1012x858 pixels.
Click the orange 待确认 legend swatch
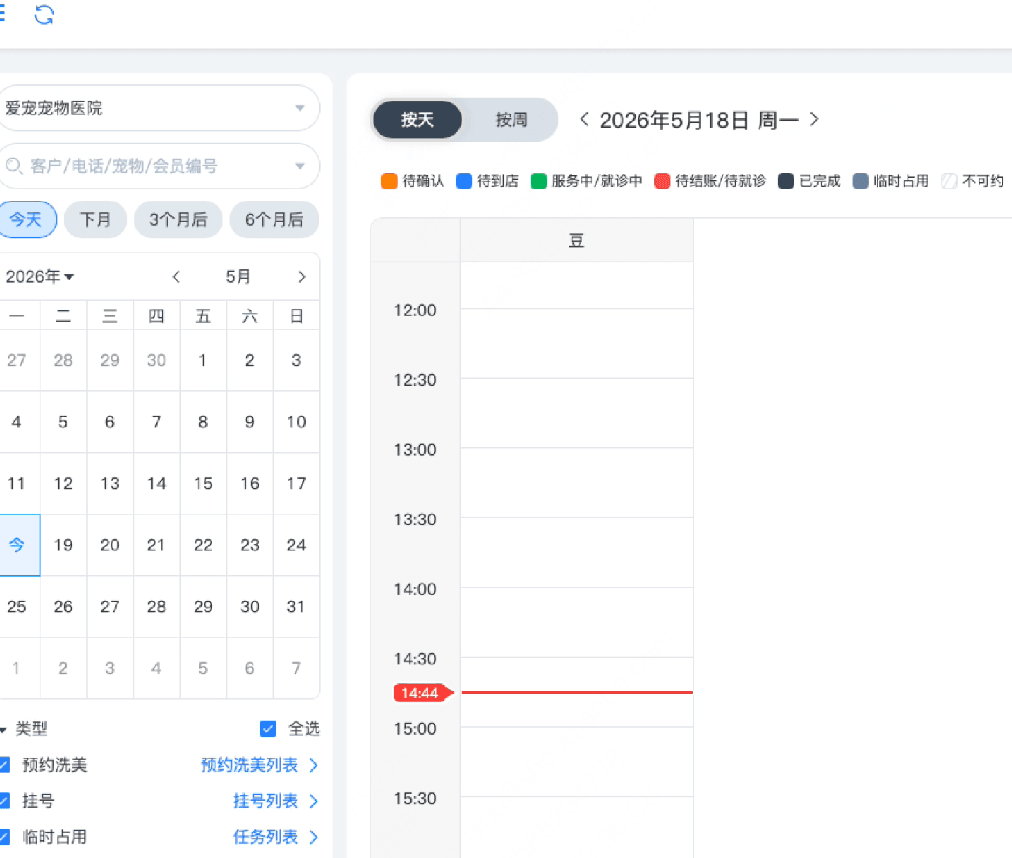pos(389,181)
